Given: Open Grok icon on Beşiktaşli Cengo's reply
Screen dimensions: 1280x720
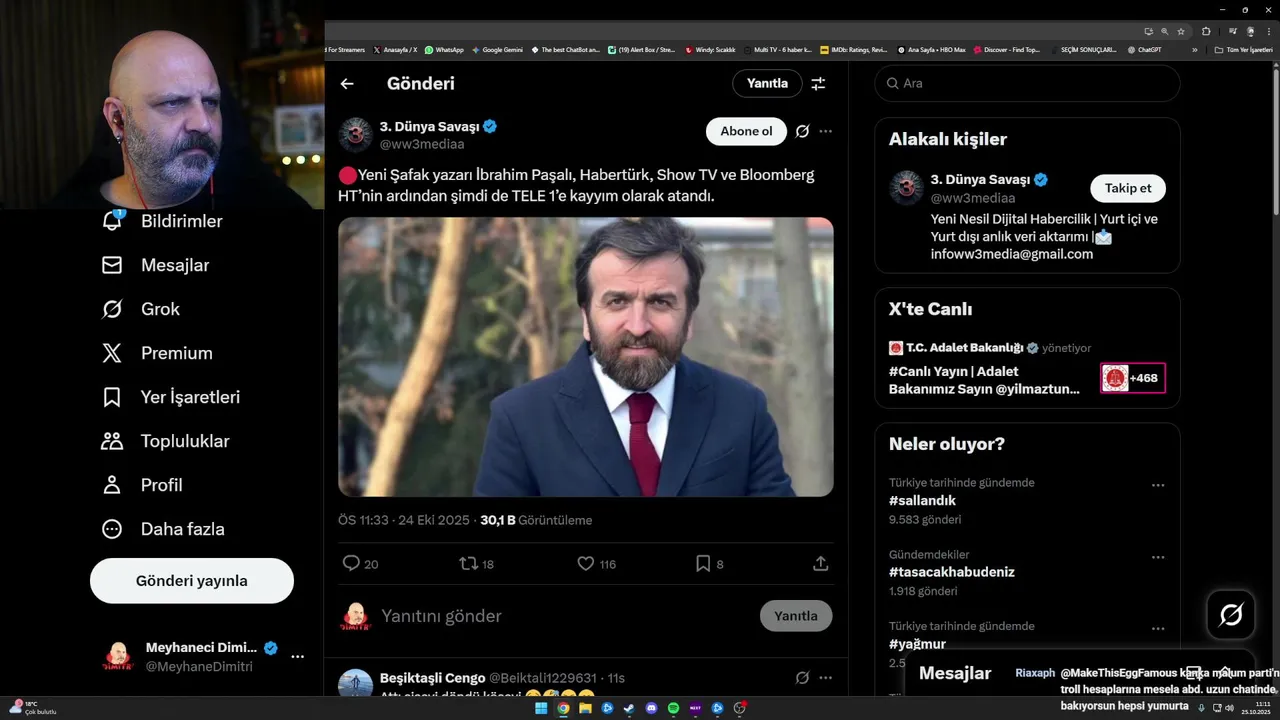Looking at the screenshot, I should 802,678.
